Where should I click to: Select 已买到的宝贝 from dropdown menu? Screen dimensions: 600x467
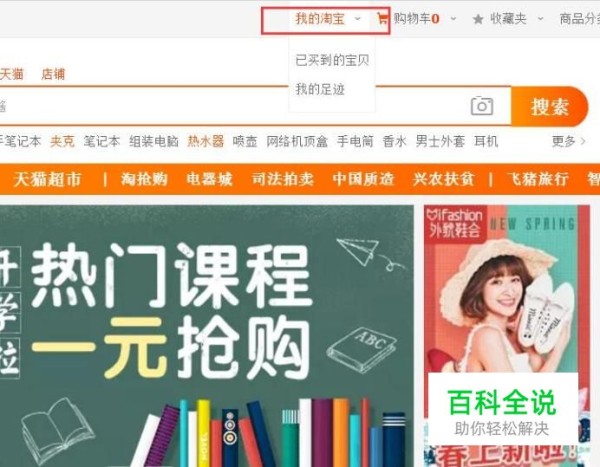(x=332, y=60)
